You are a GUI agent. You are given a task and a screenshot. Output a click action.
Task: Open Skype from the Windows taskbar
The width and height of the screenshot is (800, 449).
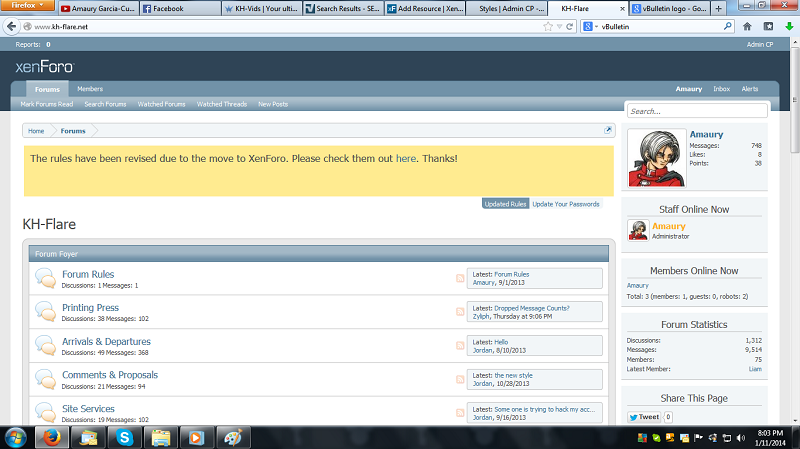click(x=124, y=437)
